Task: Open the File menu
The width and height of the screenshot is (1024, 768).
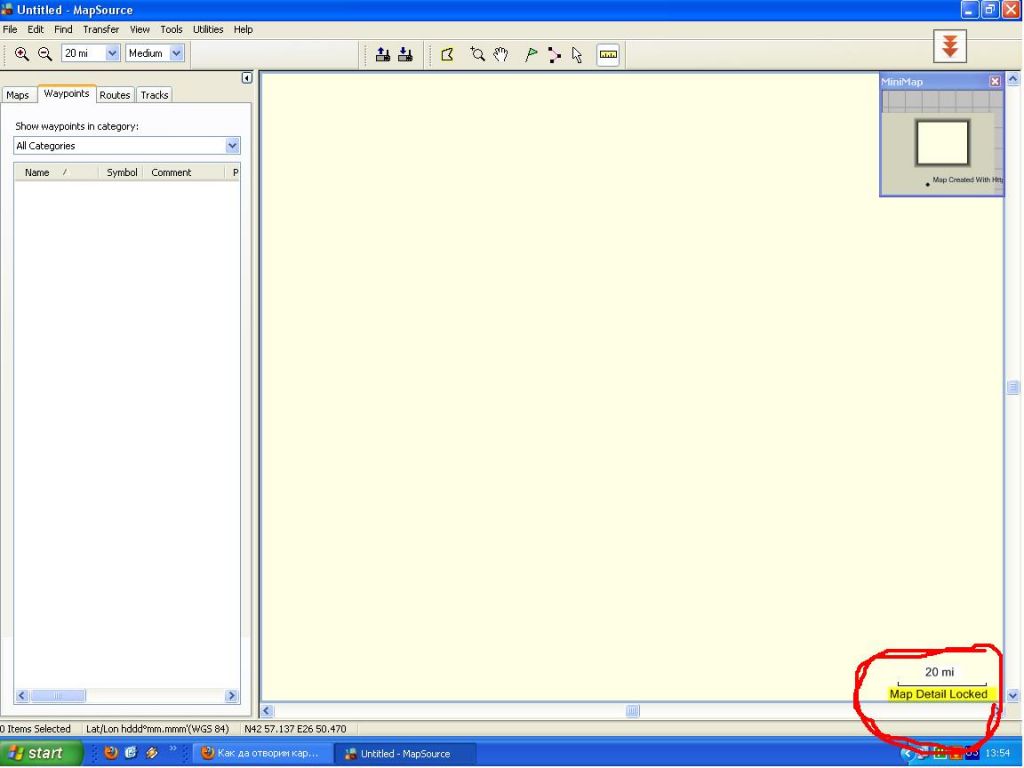Action: pos(10,29)
